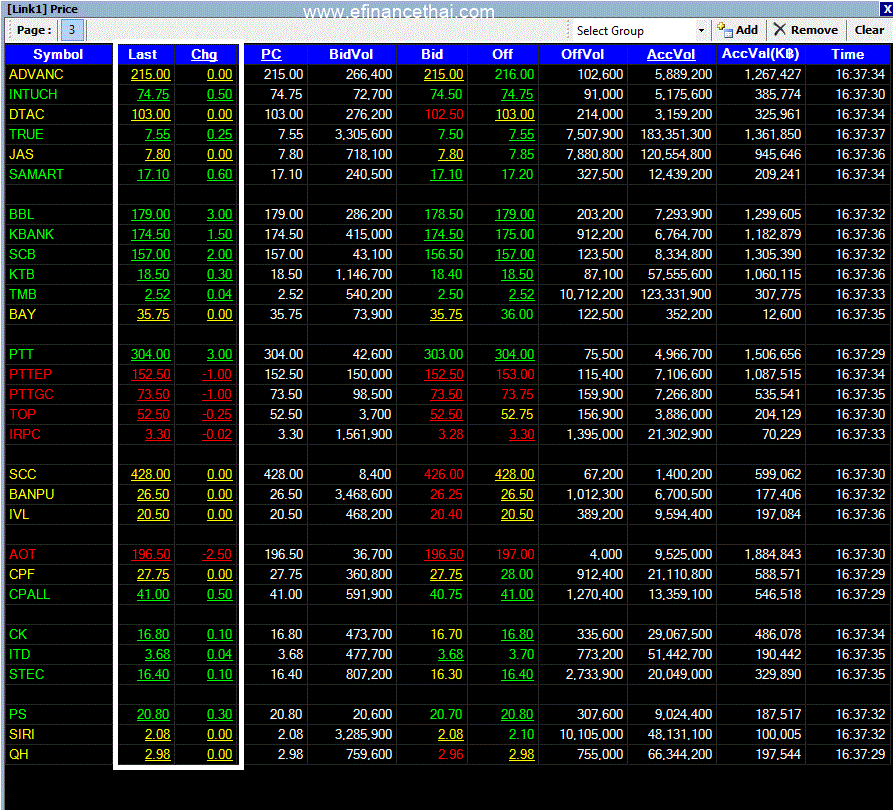Select the BAY symbol

pos(22,314)
